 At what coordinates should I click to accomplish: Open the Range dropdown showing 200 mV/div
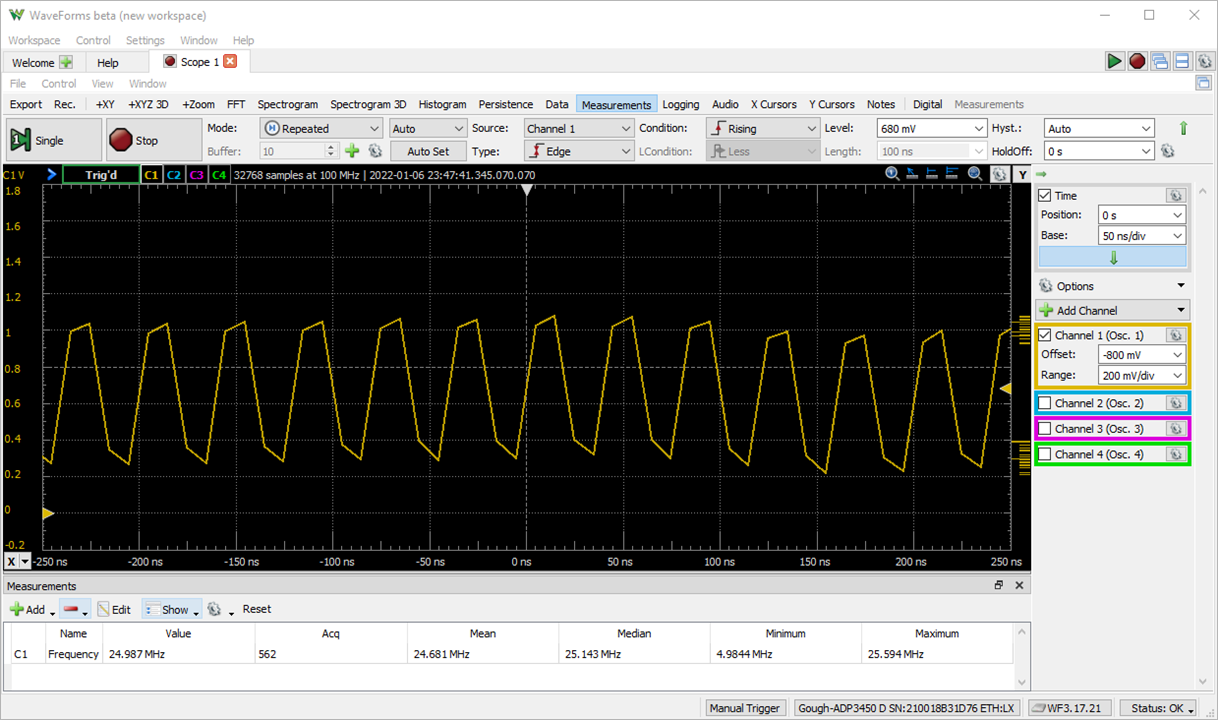point(1141,376)
